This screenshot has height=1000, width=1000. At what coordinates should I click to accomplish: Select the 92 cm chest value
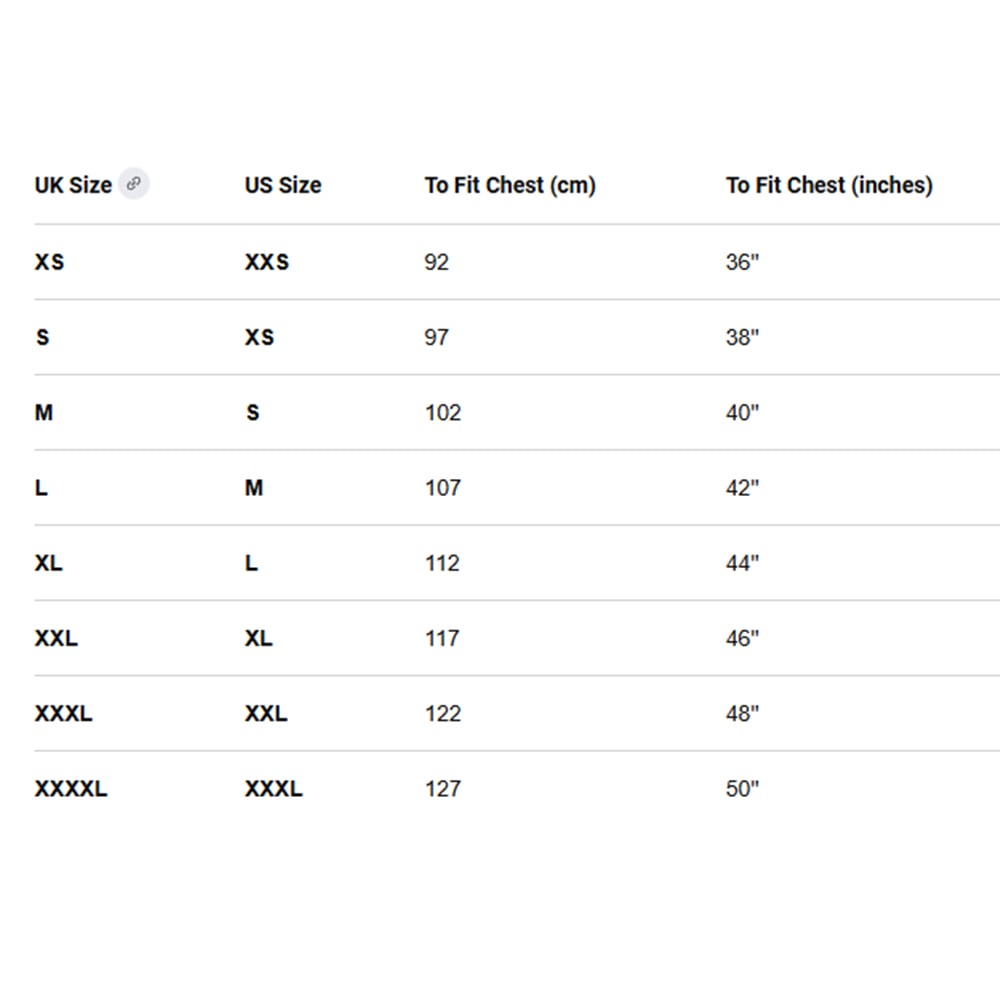point(437,262)
